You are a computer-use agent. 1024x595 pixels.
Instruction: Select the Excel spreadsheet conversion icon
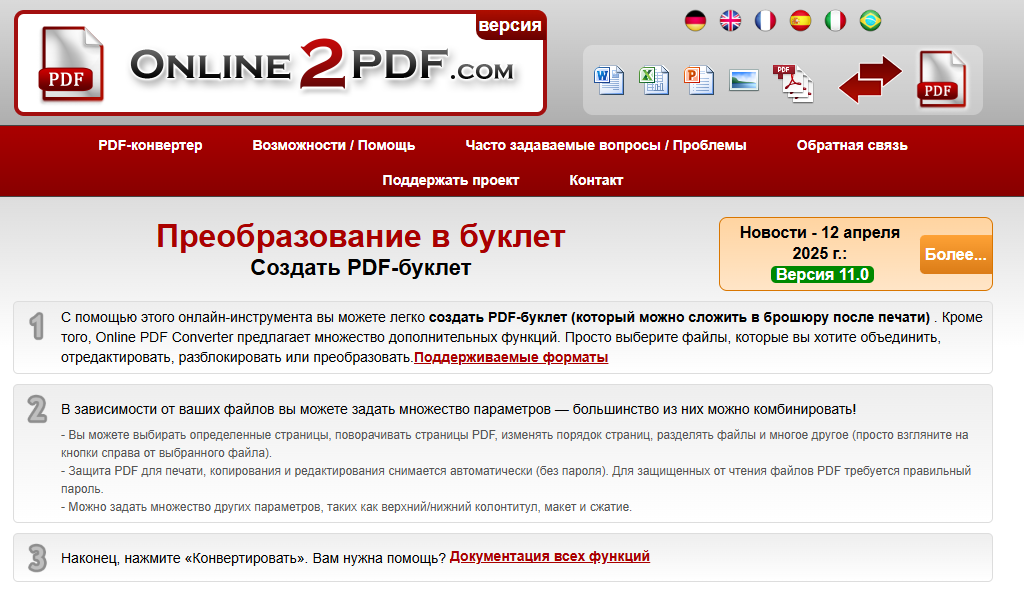pyautogui.click(x=655, y=78)
